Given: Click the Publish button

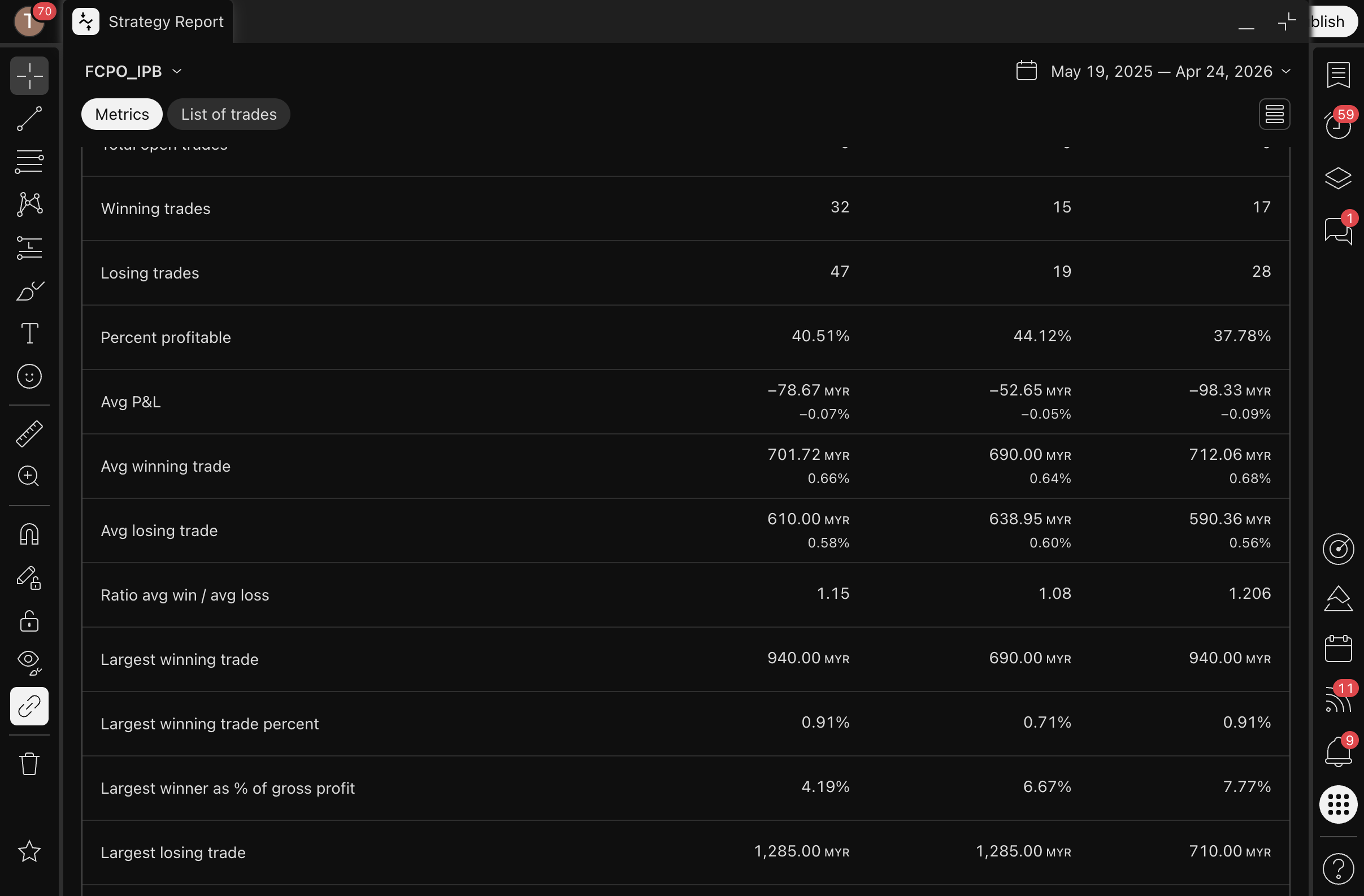Looking at the screenshot, I should coord(1332,22).
